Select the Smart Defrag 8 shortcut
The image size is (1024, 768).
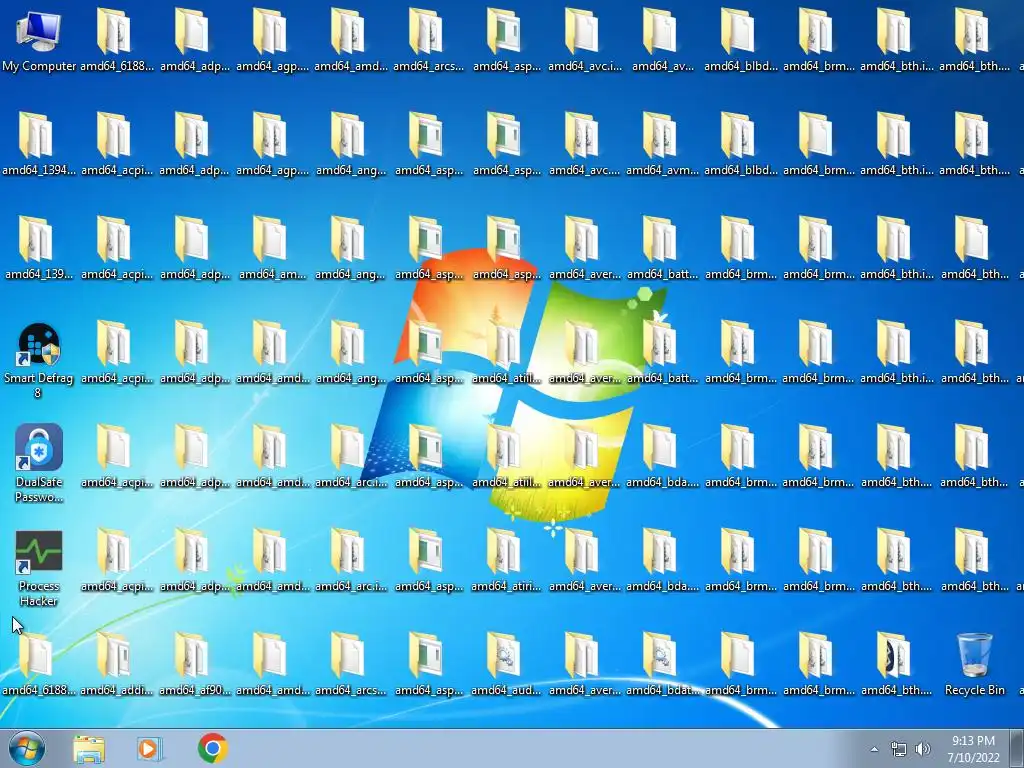[39, 360]
